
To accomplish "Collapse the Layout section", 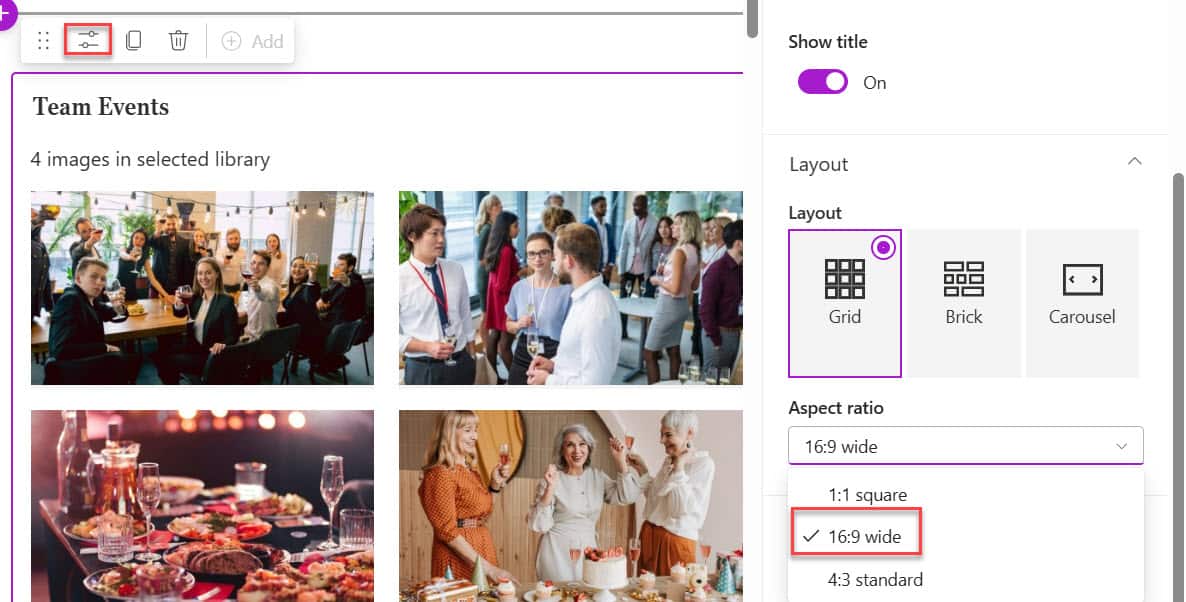I will point(1134,161).
